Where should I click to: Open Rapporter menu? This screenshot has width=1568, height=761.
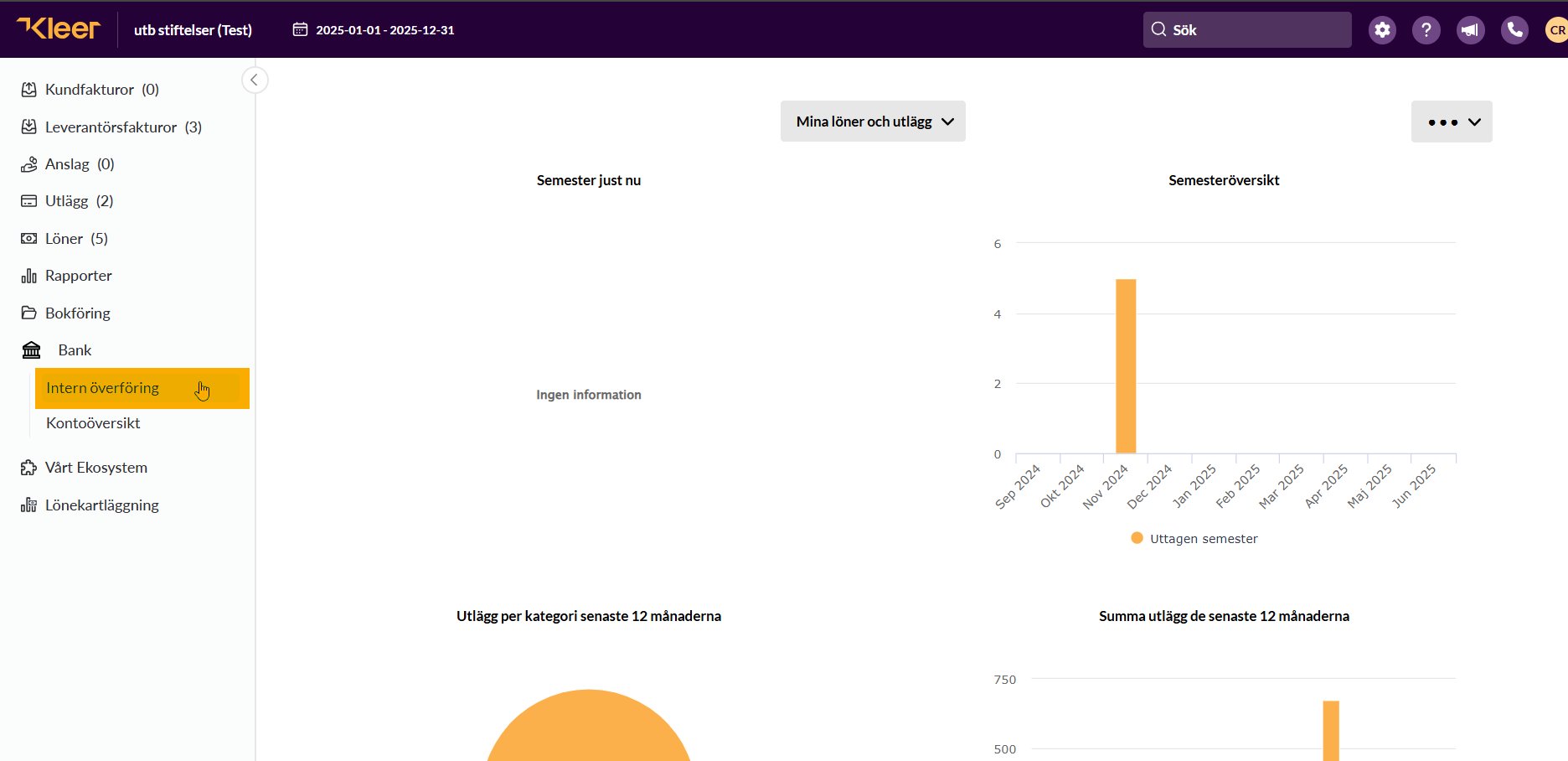pos(79,276)
